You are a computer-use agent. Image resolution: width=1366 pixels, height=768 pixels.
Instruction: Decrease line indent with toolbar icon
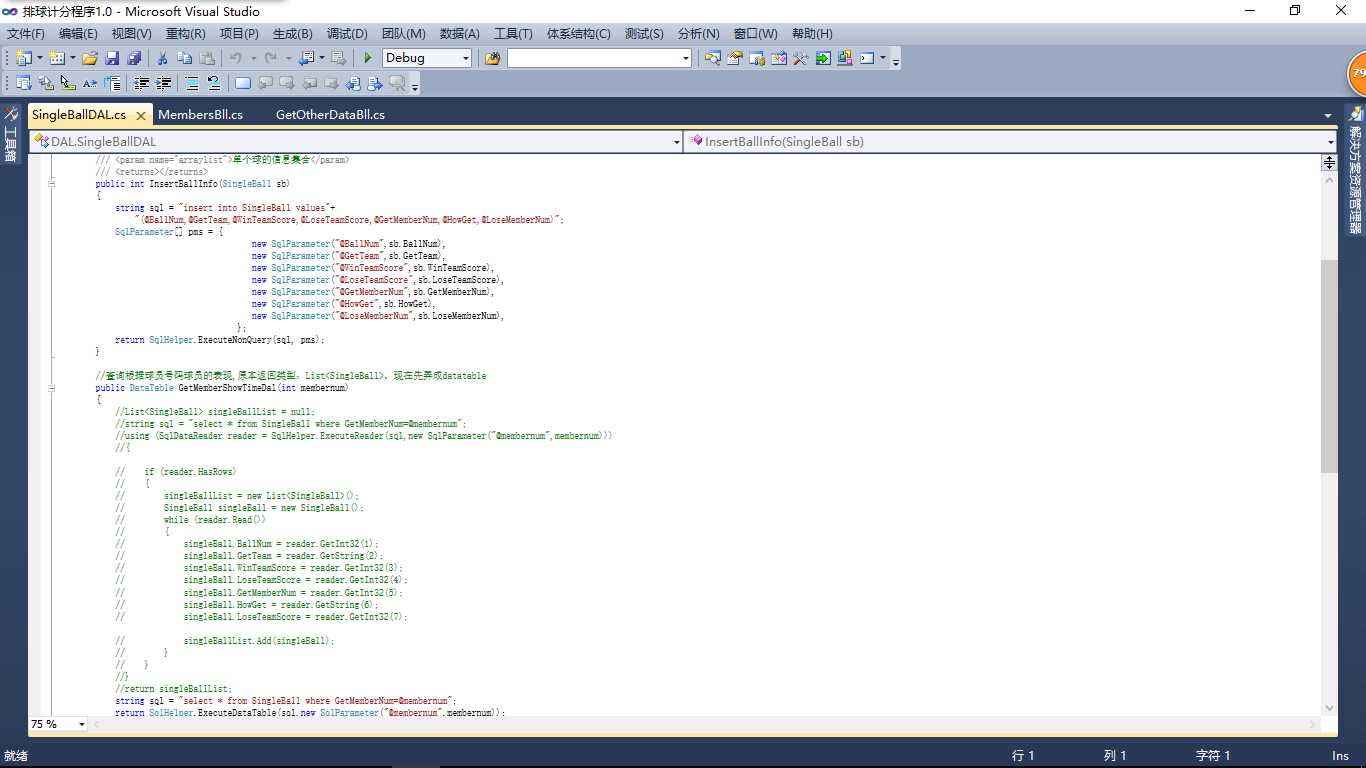click(141, 83)
